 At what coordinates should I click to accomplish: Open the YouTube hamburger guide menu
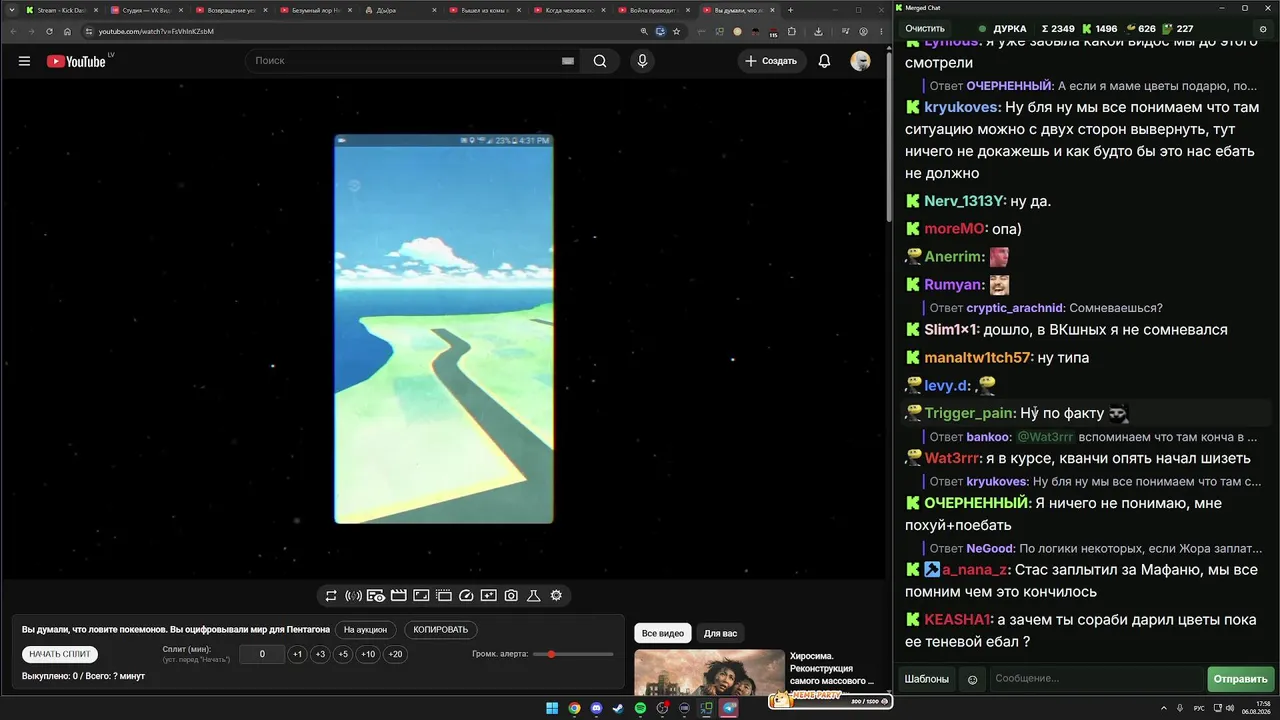tap(24, 61)
